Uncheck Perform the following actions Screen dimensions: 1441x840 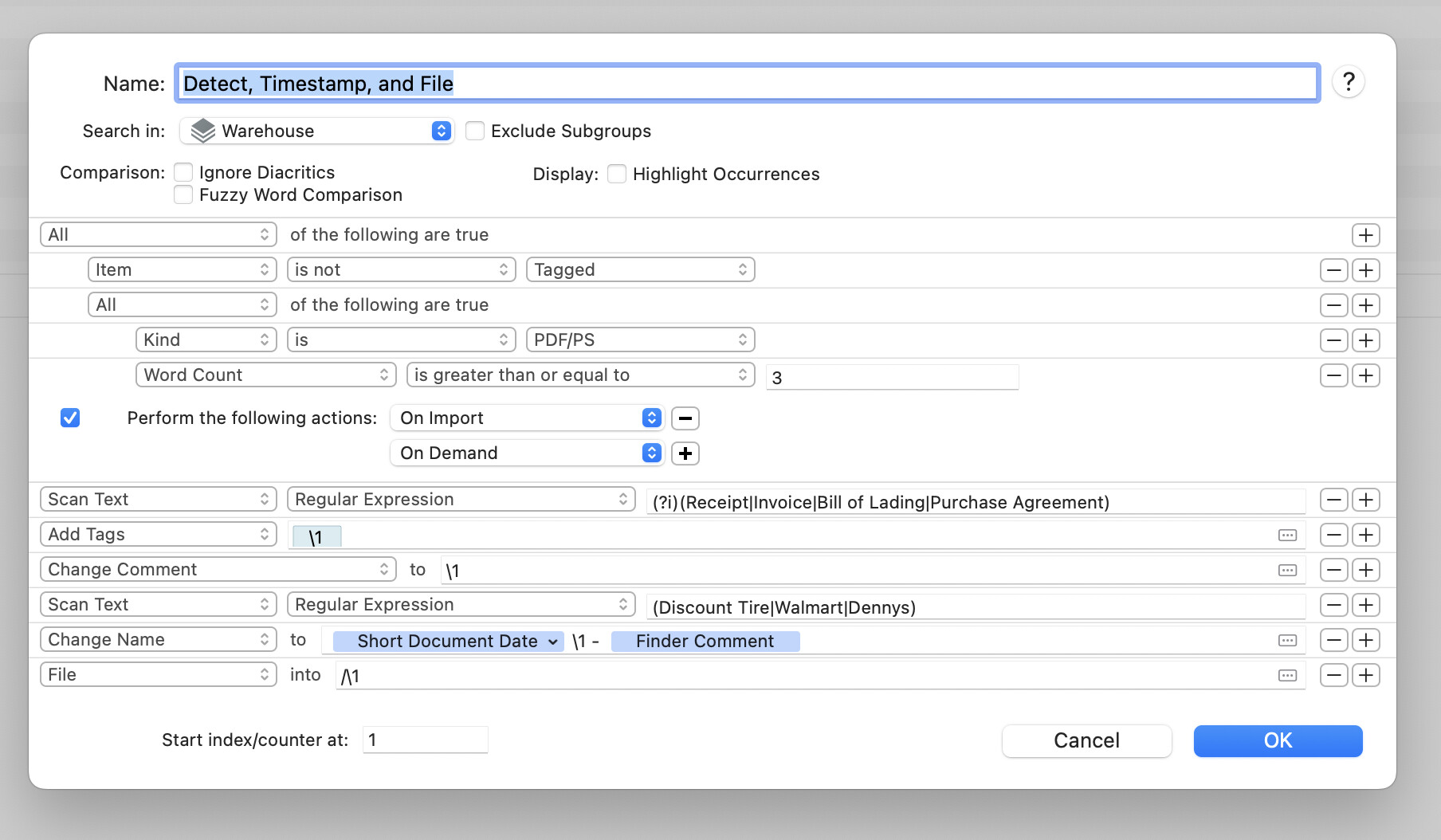(70, 418)
